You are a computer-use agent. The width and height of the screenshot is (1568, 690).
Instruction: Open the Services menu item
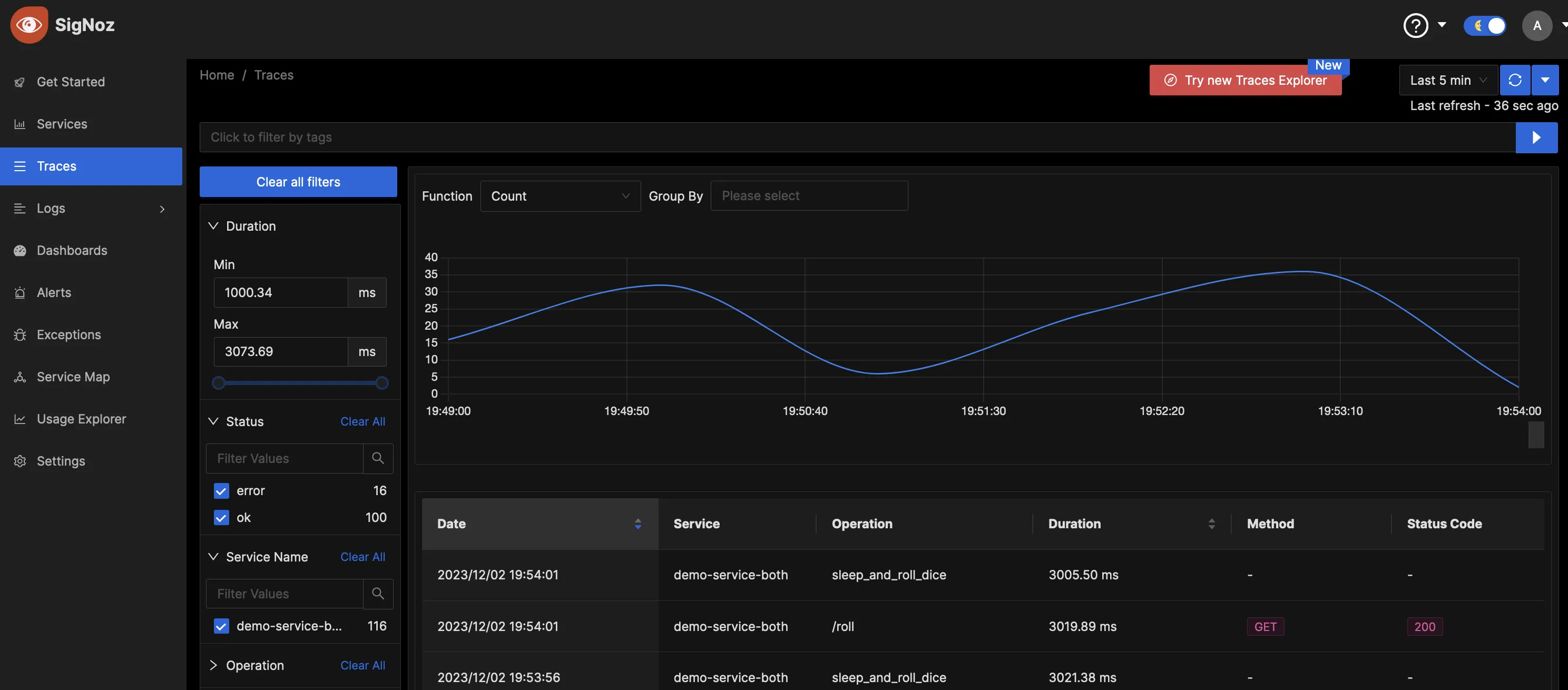(62, 124)
